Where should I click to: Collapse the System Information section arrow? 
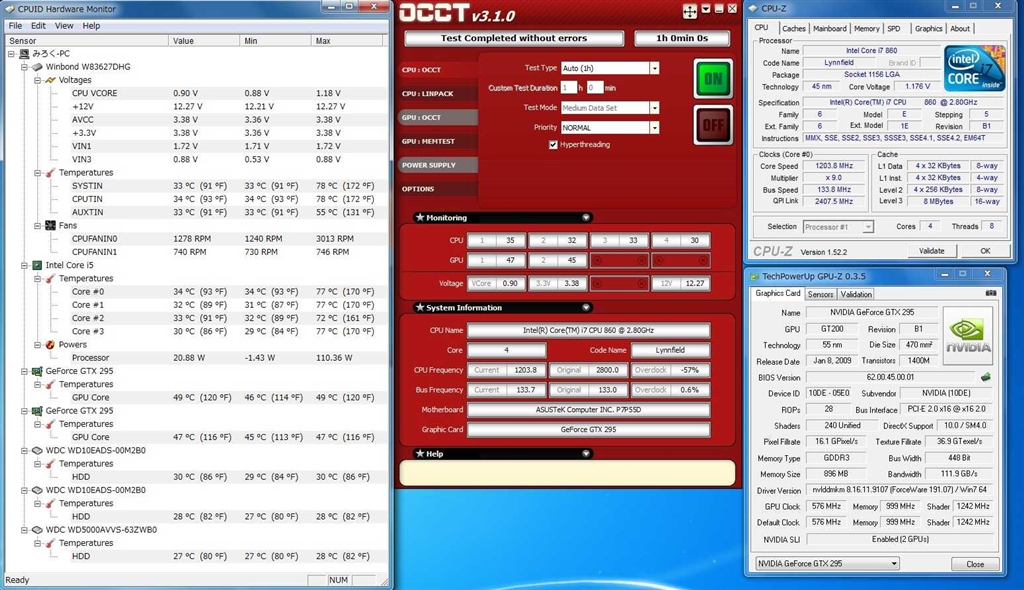[586, 307]
